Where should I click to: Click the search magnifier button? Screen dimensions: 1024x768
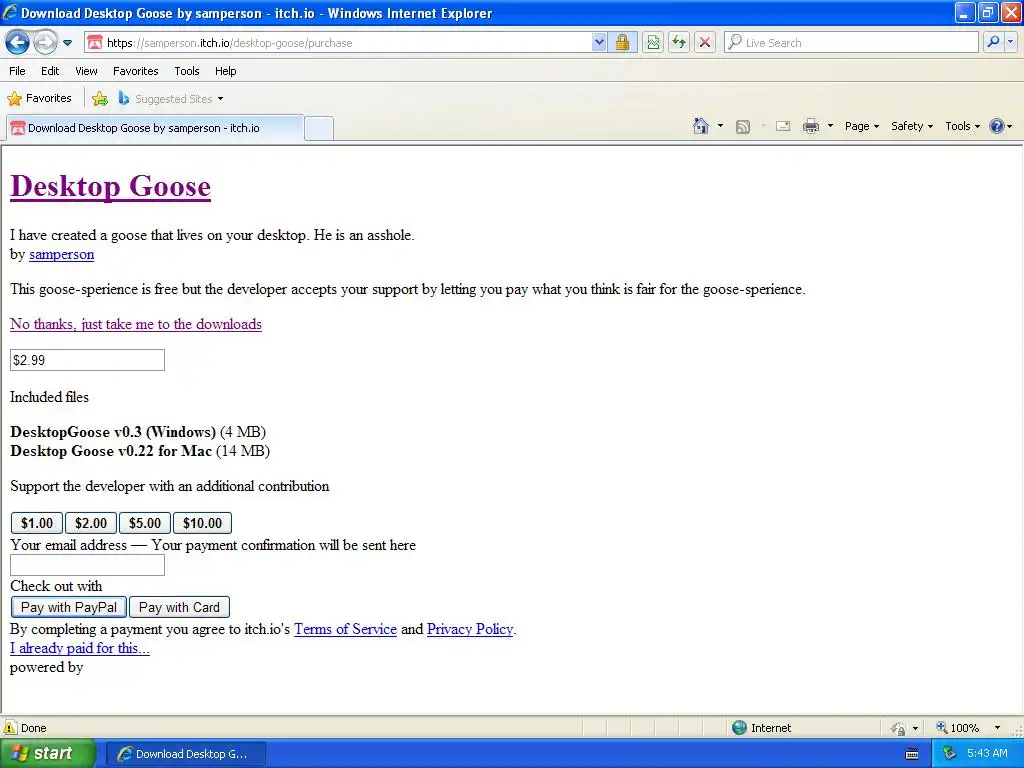pyautogui.click(x=993, y=42)
